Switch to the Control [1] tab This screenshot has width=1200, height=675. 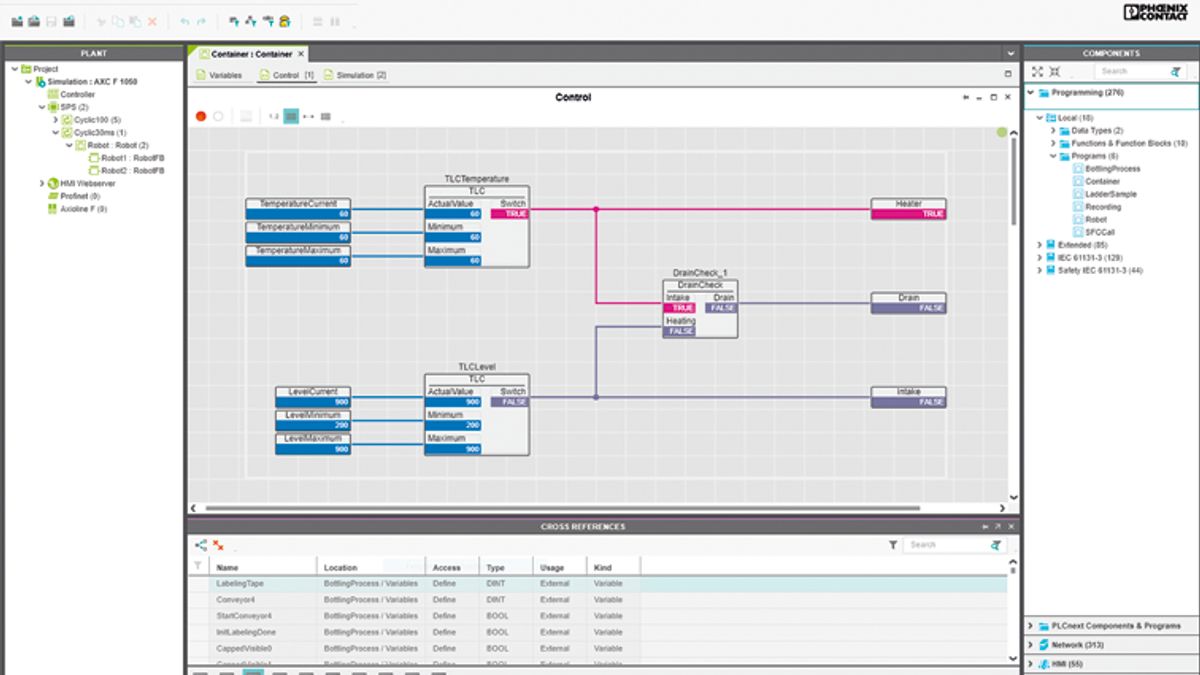pos(287,75)
